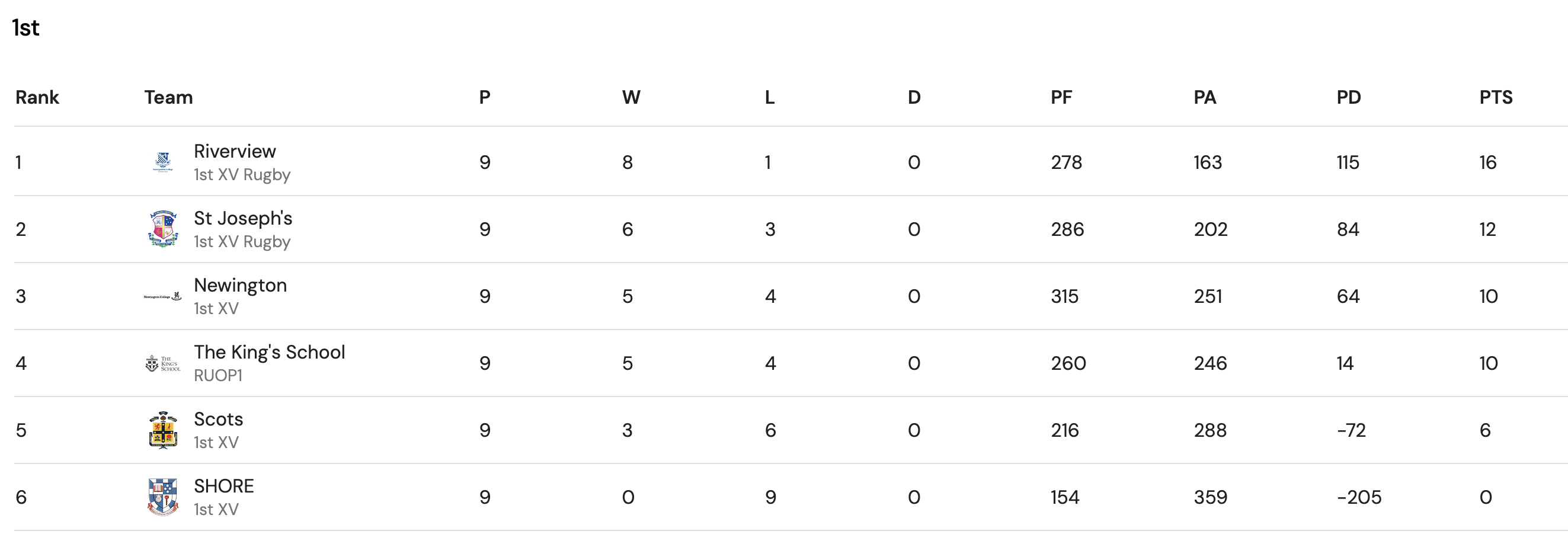This screenshot has width=1568, height=550.
Task: Sort by the Rank column header
Action: [x=37, y=97]
